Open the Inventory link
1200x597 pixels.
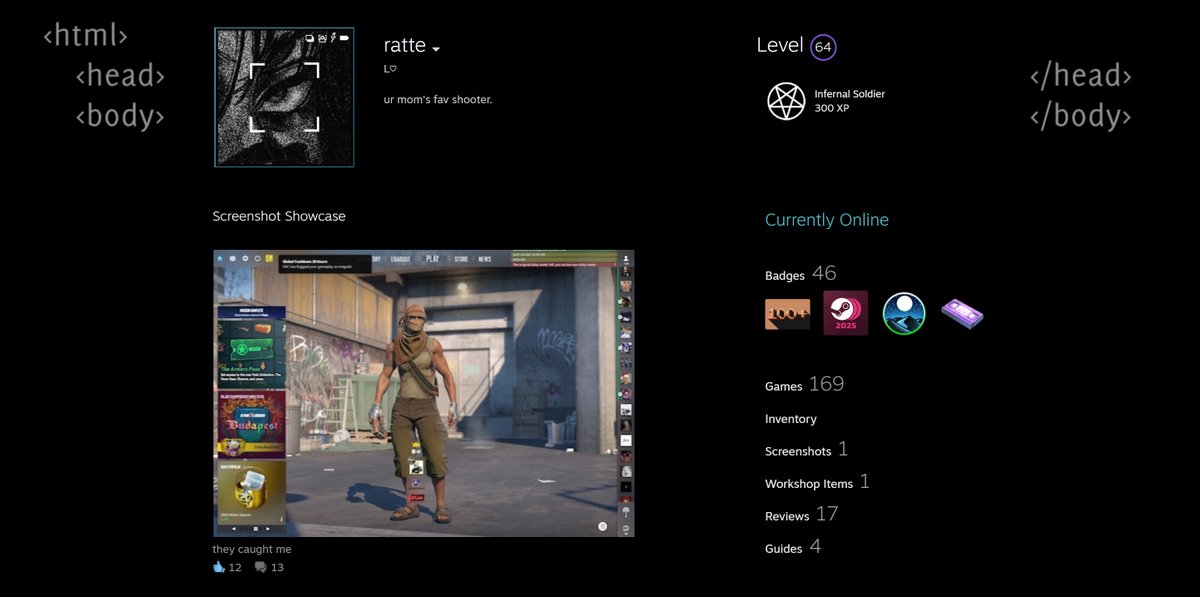791,419
